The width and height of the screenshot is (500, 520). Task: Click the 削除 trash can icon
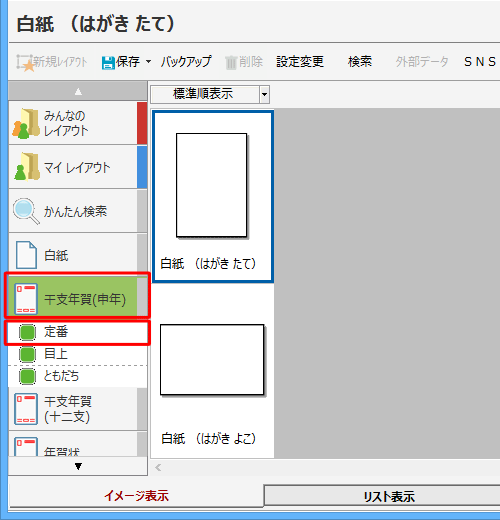click(231, 63)
